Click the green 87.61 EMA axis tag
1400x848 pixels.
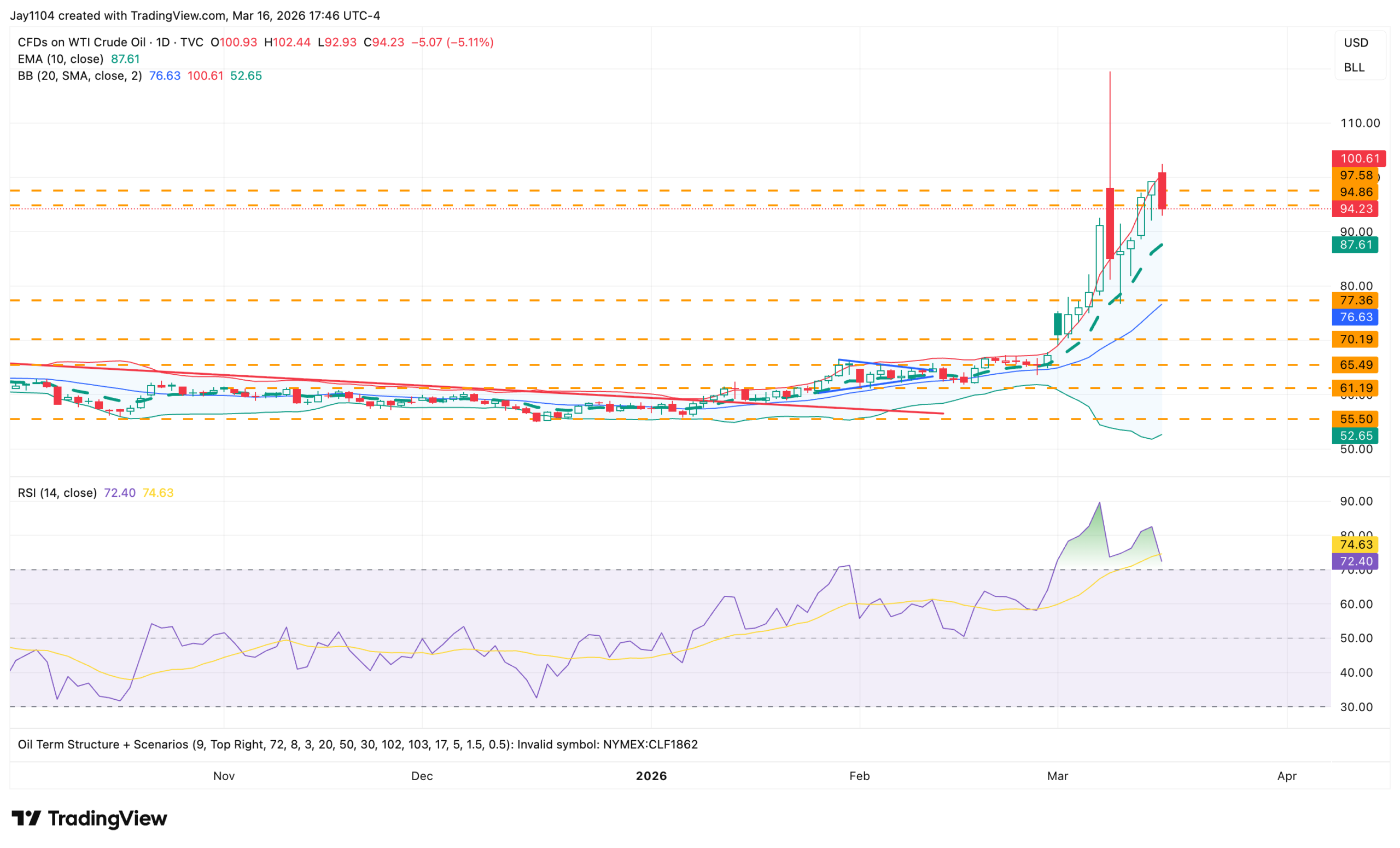click(x=1355, y=245)
